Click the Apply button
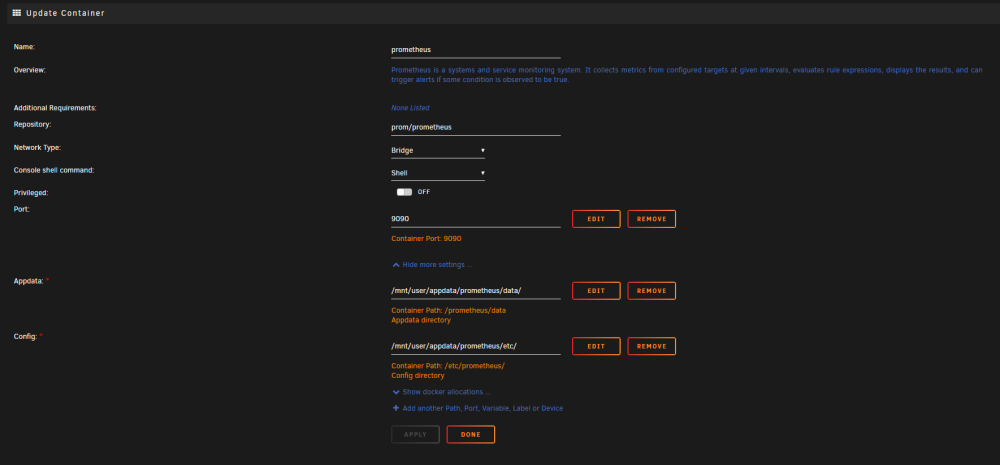Screen dimensions: 1000x465 [415, 434]
